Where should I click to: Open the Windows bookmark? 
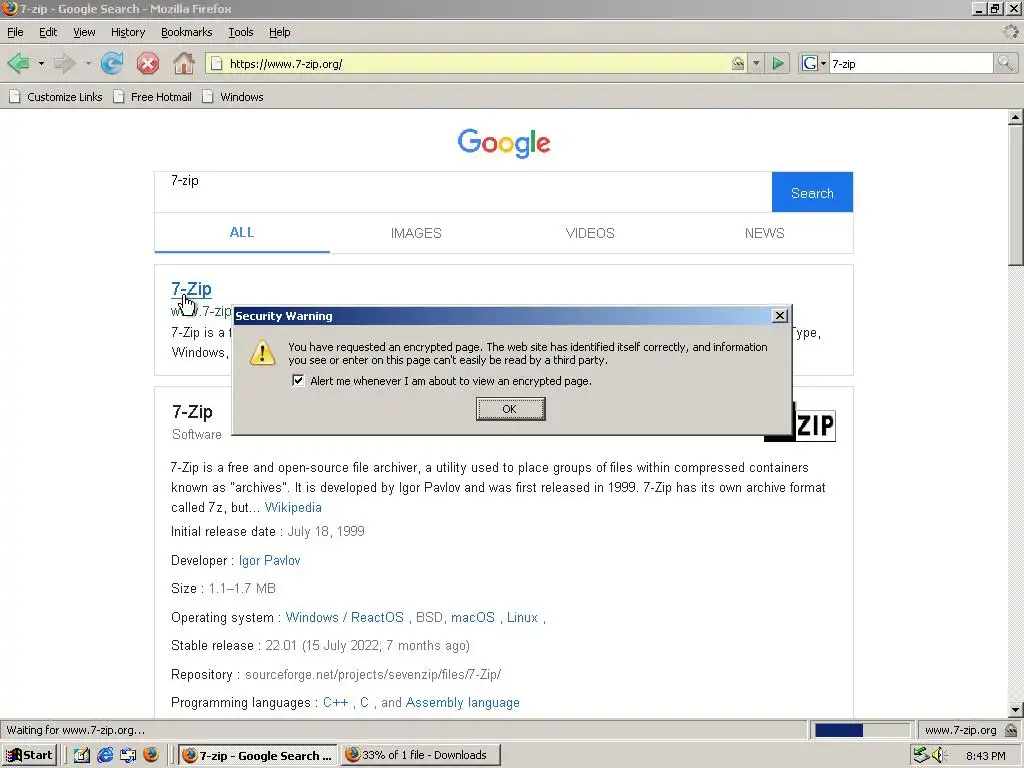click(233, 97)
